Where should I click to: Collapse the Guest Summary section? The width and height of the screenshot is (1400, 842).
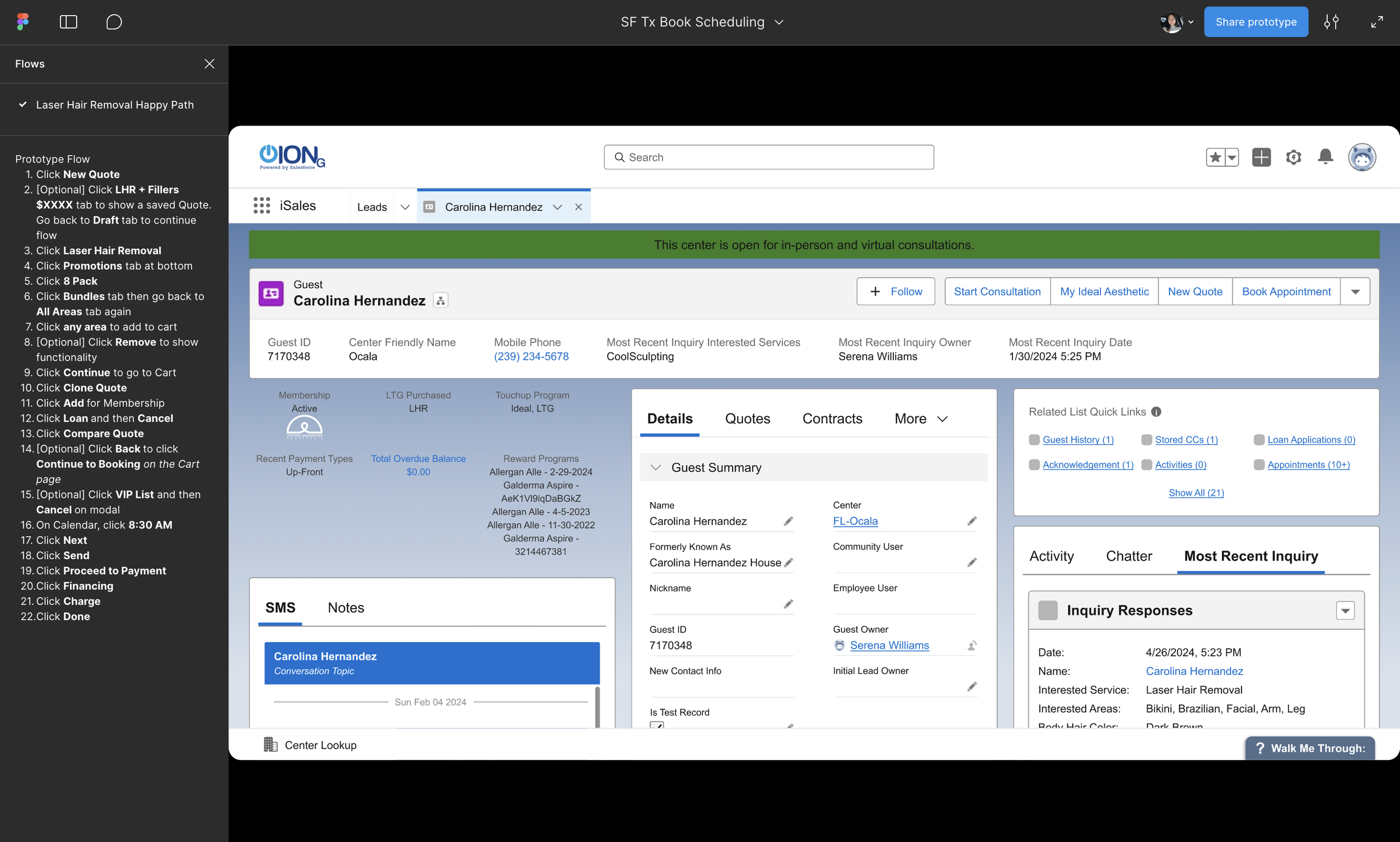click(x=656, y=468)
